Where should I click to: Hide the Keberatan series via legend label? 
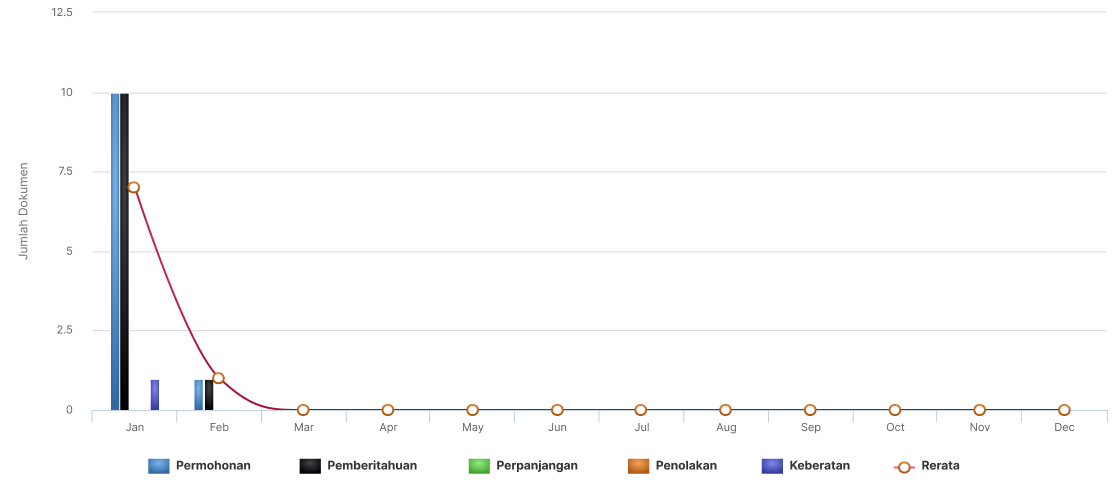(x=819, y=465)
